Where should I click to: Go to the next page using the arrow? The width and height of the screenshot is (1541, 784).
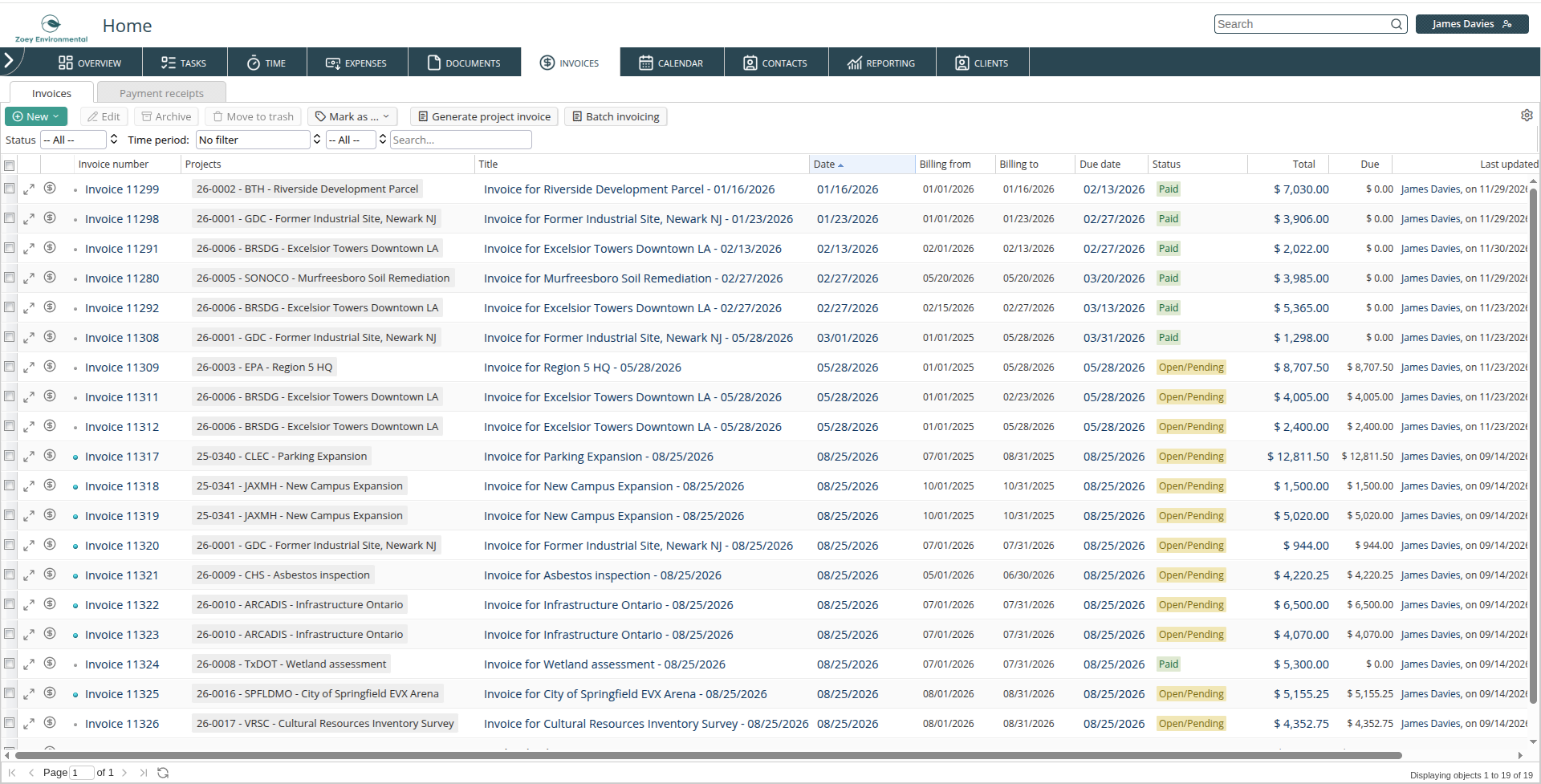pyautogui.click(x=124, y=773)
